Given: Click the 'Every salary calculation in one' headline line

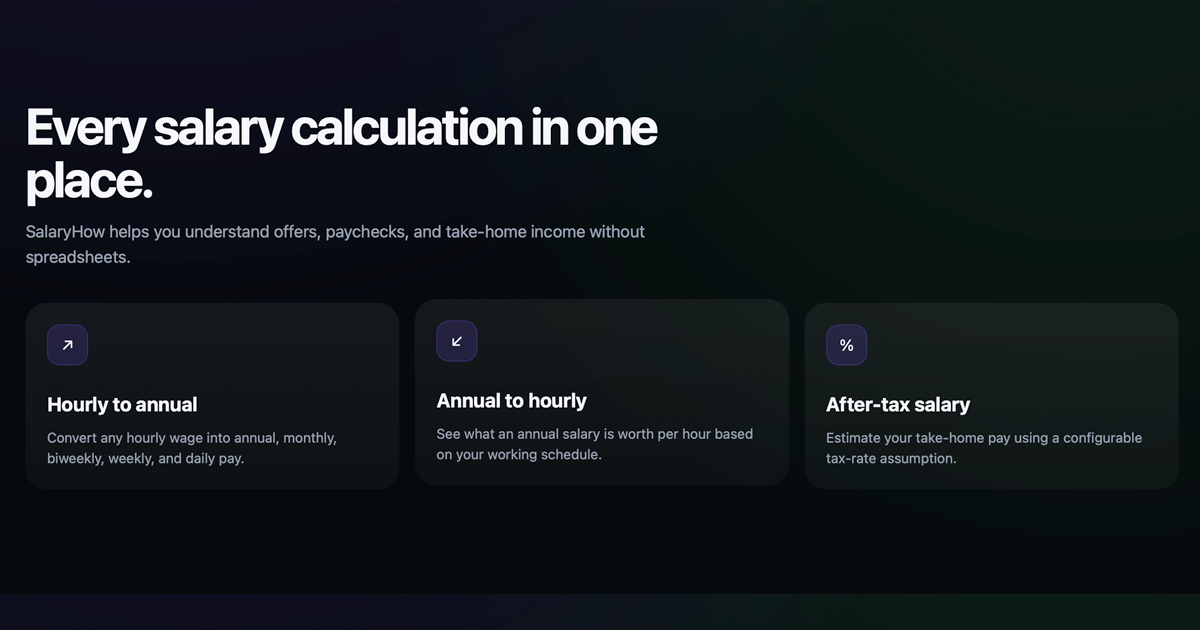Looking at the screenshot, I should (341, 129).
